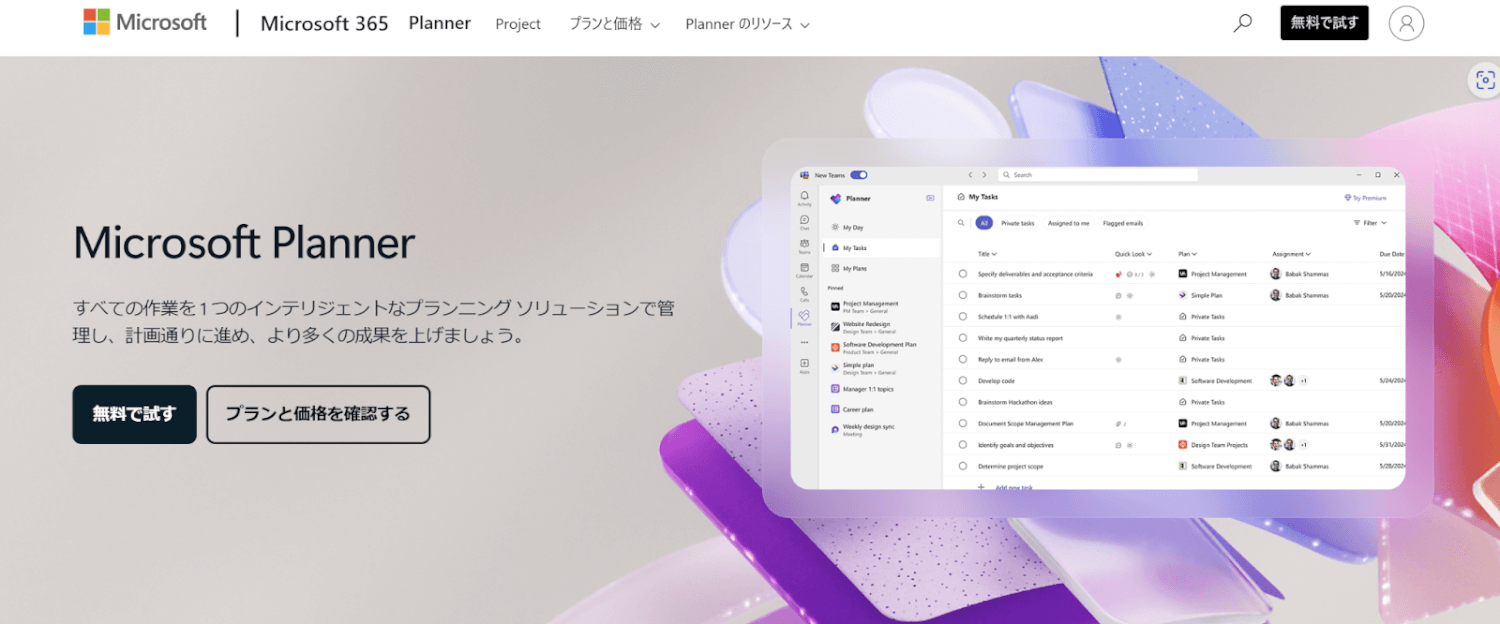Open the 'Determine project scope' task

point(1010,466)
